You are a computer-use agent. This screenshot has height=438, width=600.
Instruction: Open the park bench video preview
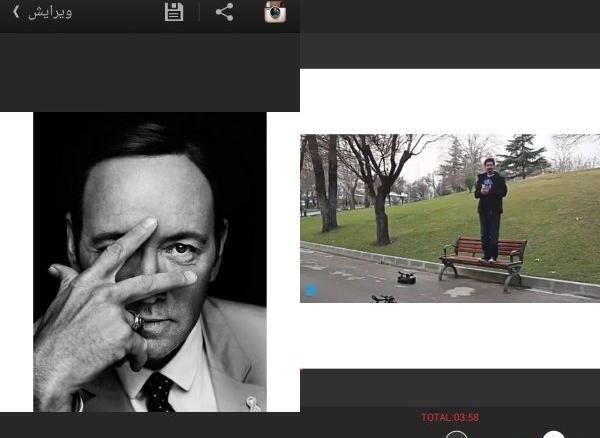click(450, 218)
